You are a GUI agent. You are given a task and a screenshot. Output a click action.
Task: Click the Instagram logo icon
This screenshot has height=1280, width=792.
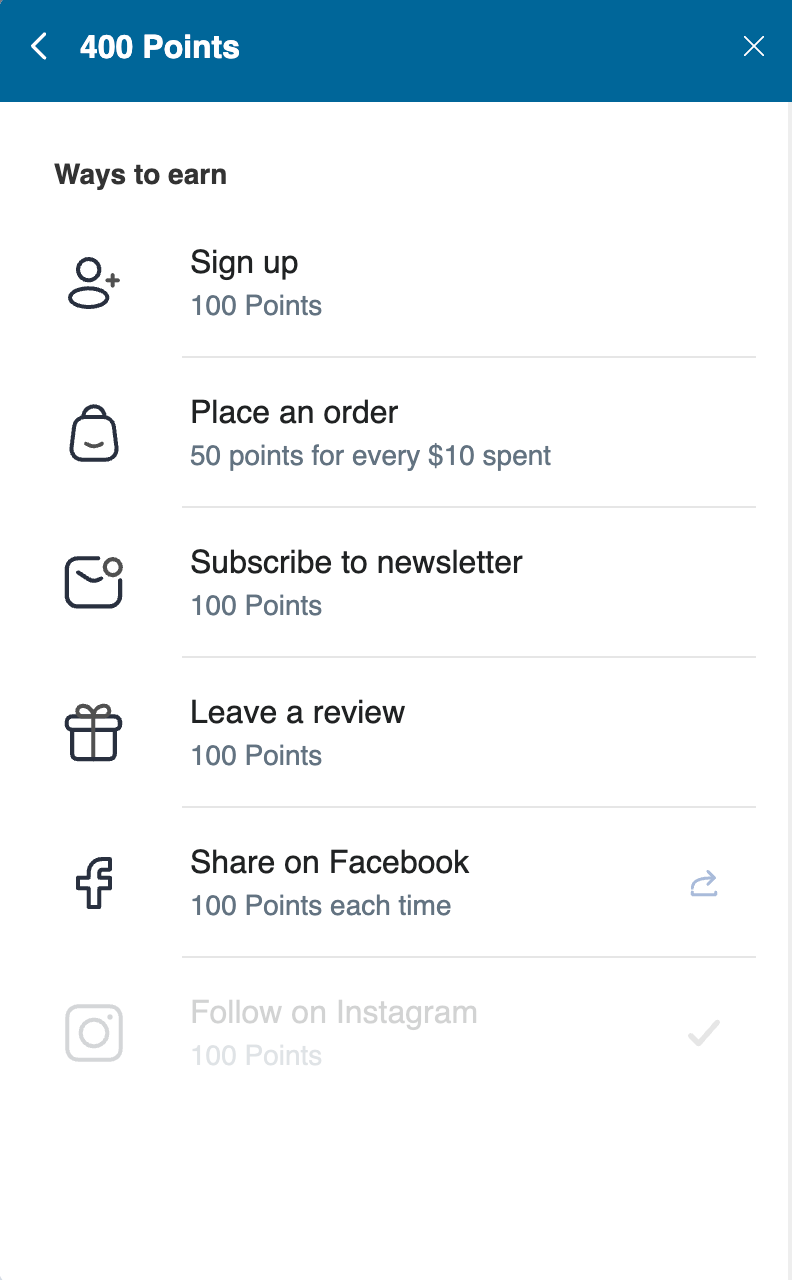coord(94,1033)
